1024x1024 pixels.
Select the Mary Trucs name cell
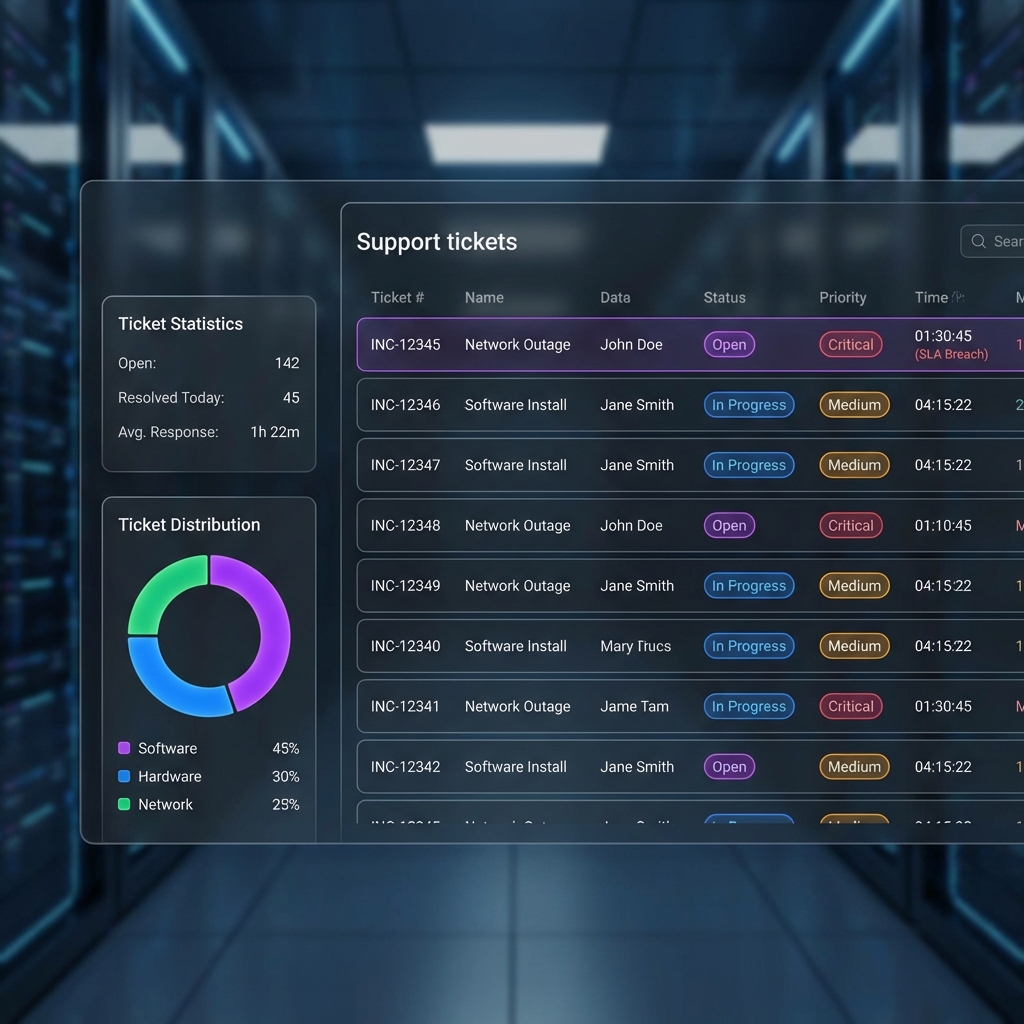[635, 646]
